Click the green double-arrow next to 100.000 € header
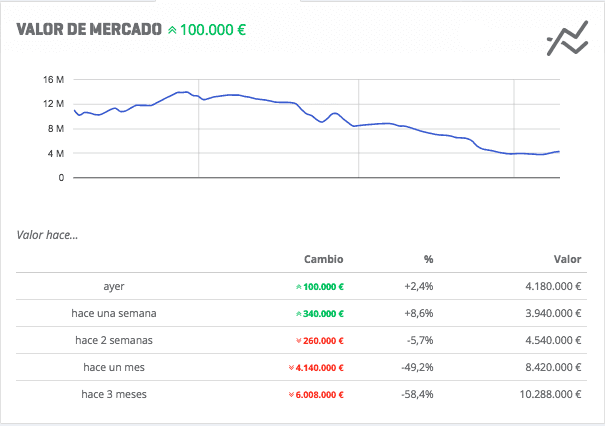Image resolution: width=605 pixels, height=426 pixels. click(172, 30)
